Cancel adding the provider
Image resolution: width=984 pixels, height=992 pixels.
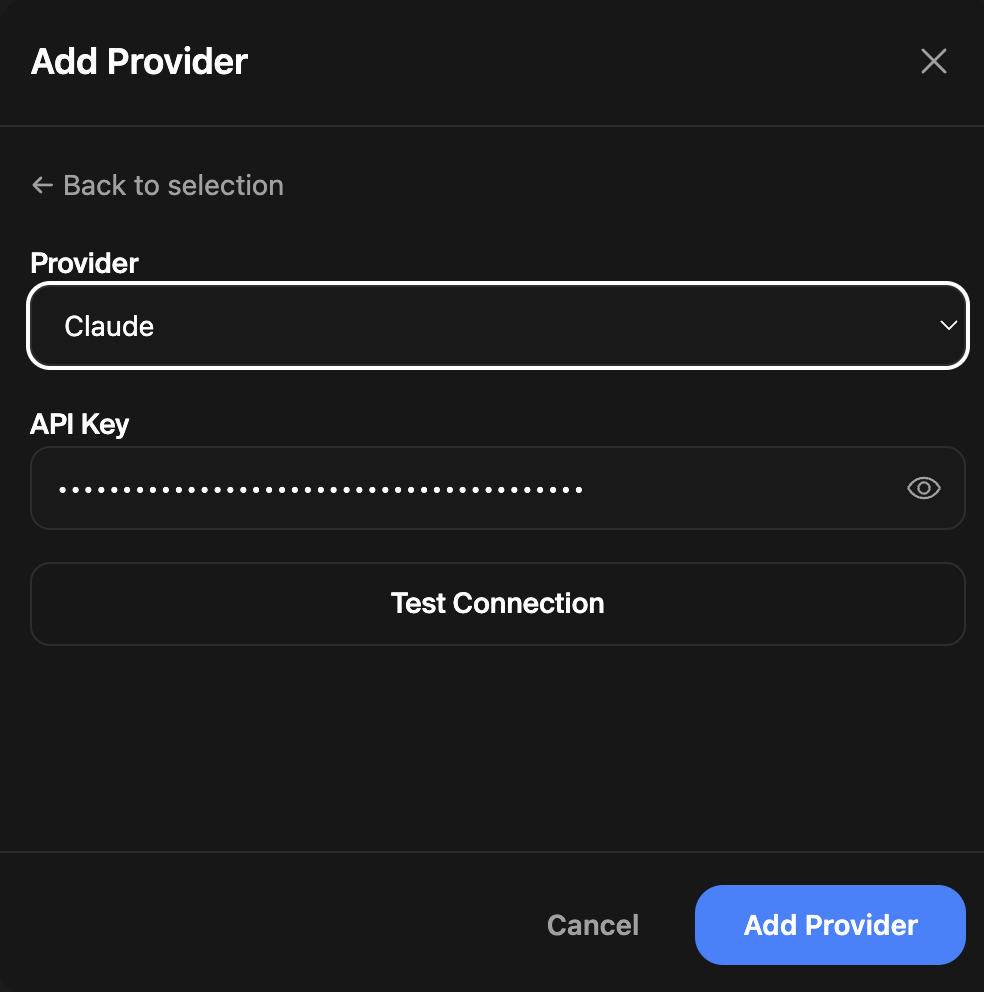[x=592, y=925]
